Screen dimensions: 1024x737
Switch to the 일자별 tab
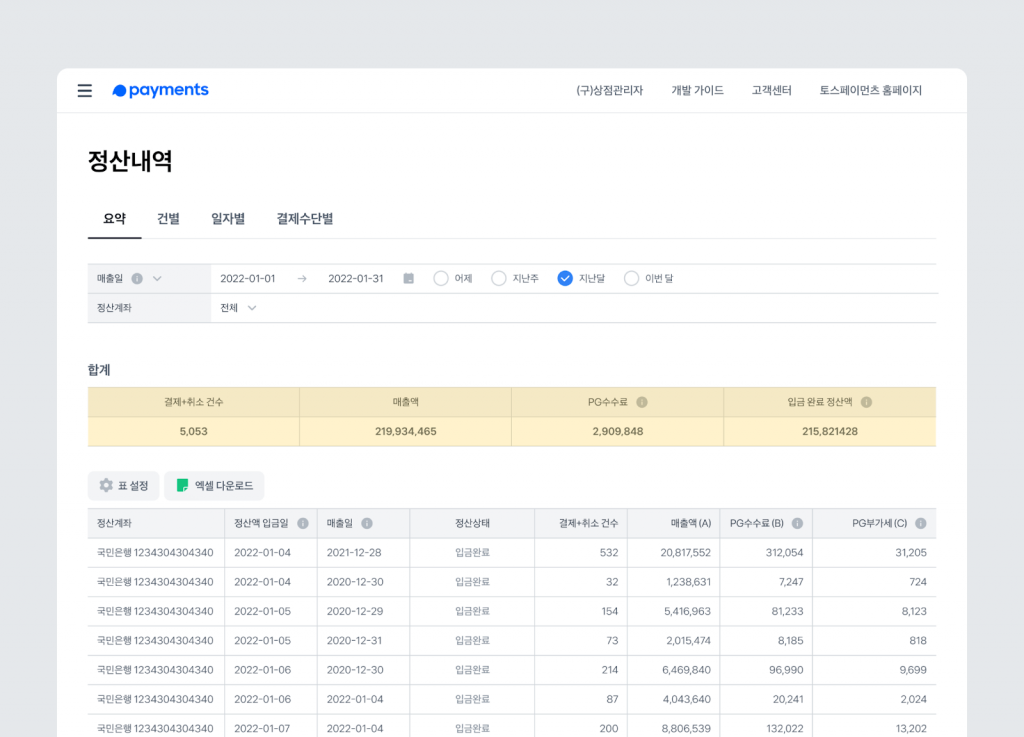point(228,219)
